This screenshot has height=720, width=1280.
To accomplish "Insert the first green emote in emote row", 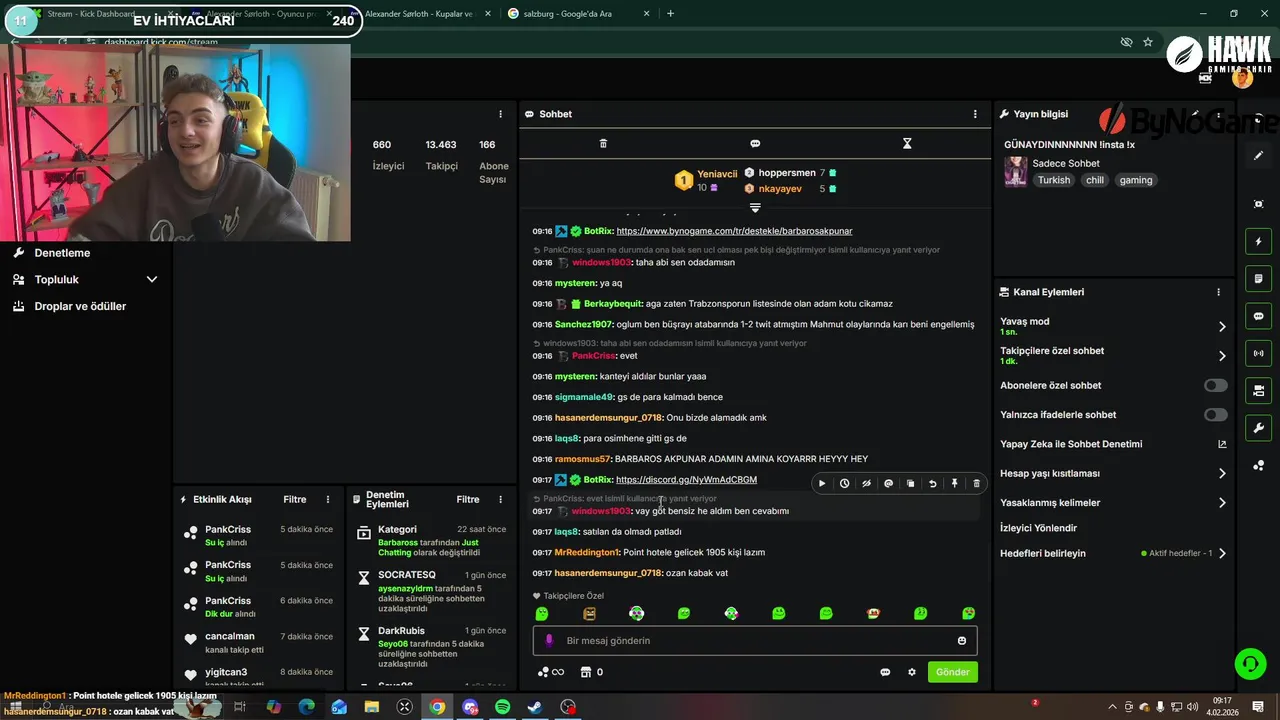I will 542,614.
